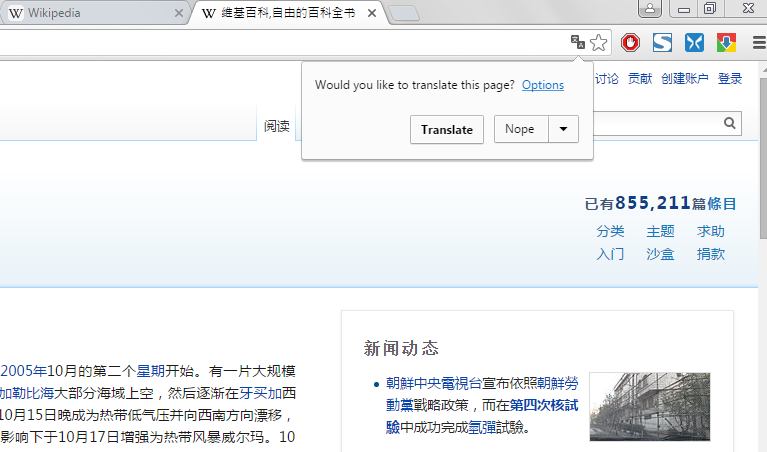
Task: Open the red stop-hand adblock extension
Action: coord(631,43)
